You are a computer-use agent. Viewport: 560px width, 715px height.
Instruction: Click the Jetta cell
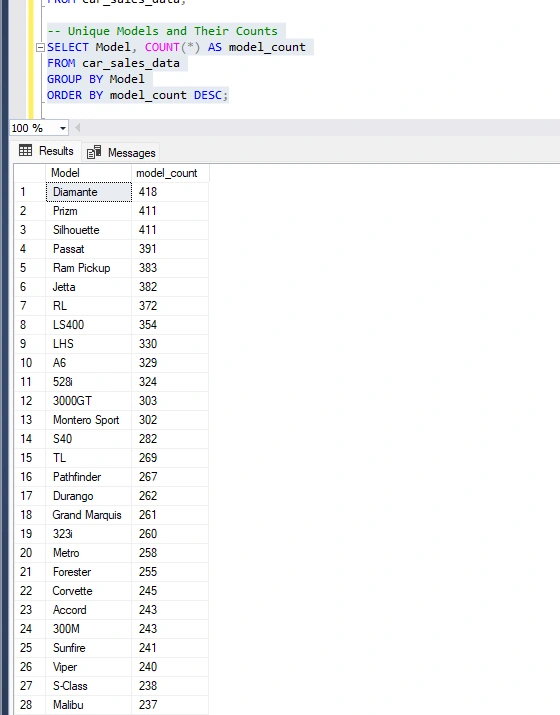(x=88, y=287)
